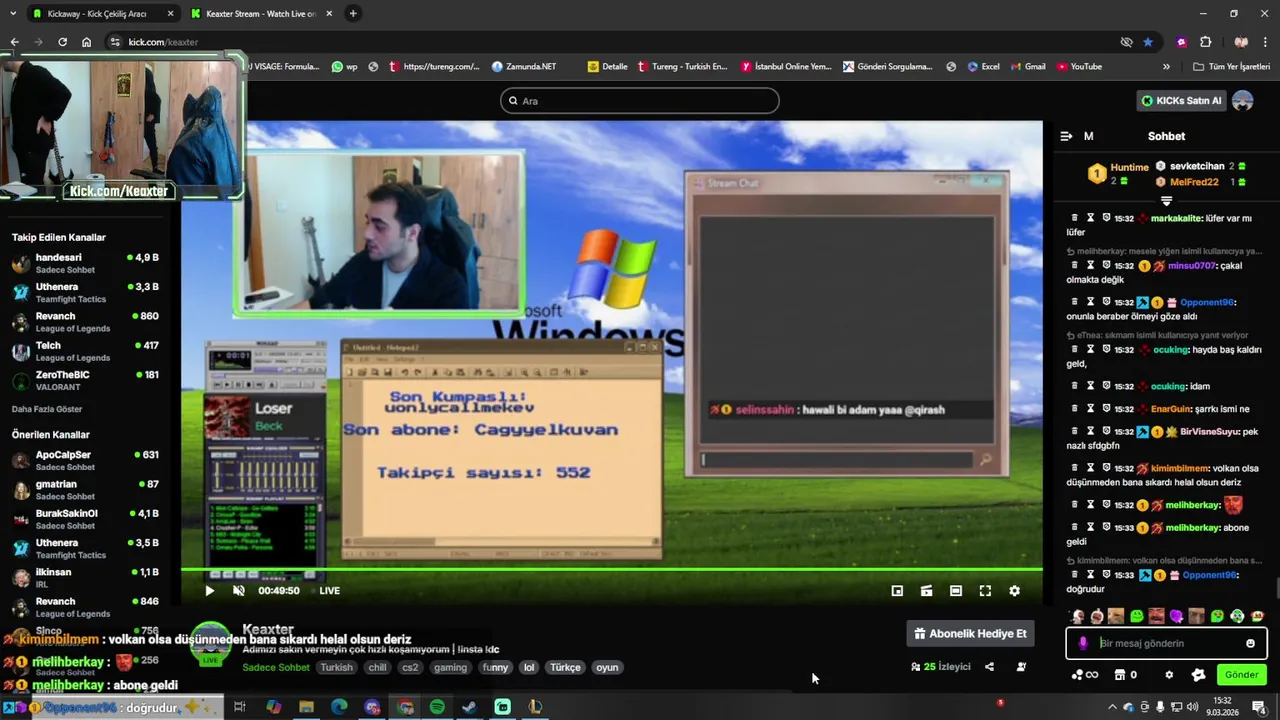Toggle theater mode in player
This screenshot has height=720, width=1280.
[956, 591]
